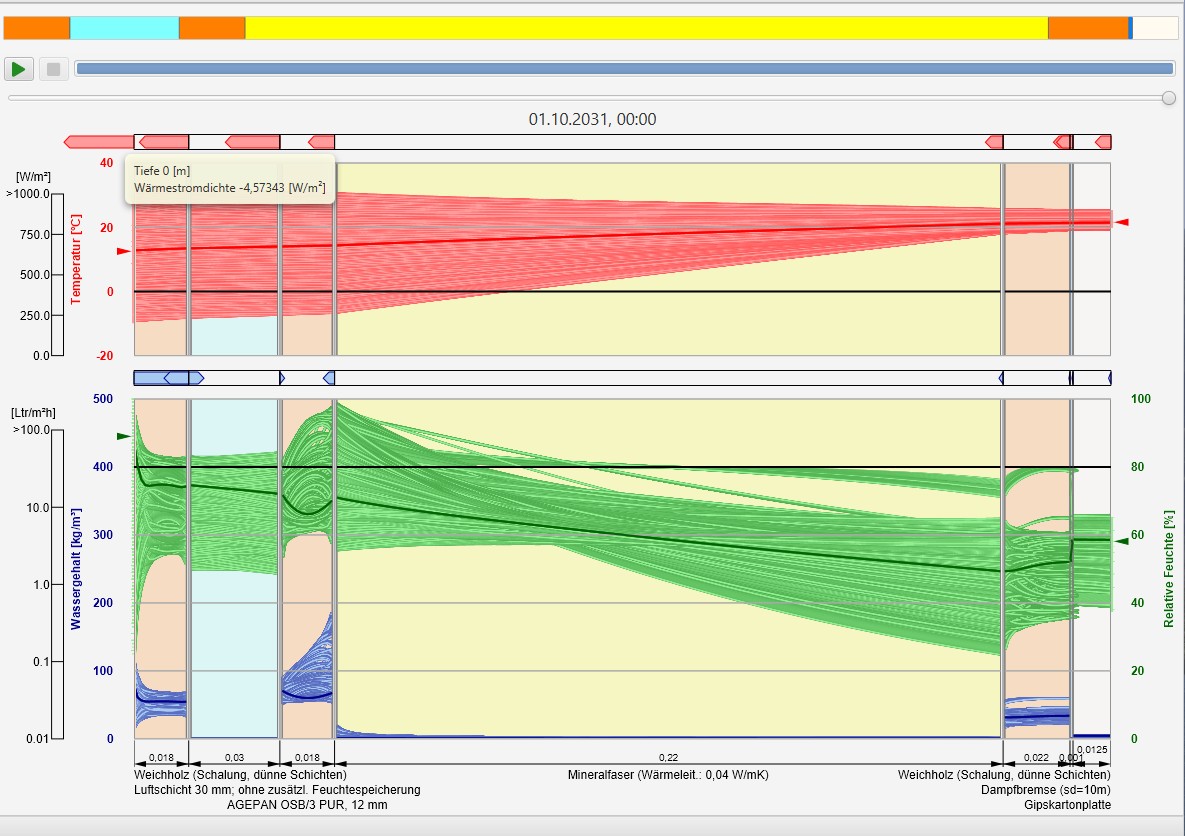Click the 'Dampfbremse (sd=10m)' layer label

1045,790
